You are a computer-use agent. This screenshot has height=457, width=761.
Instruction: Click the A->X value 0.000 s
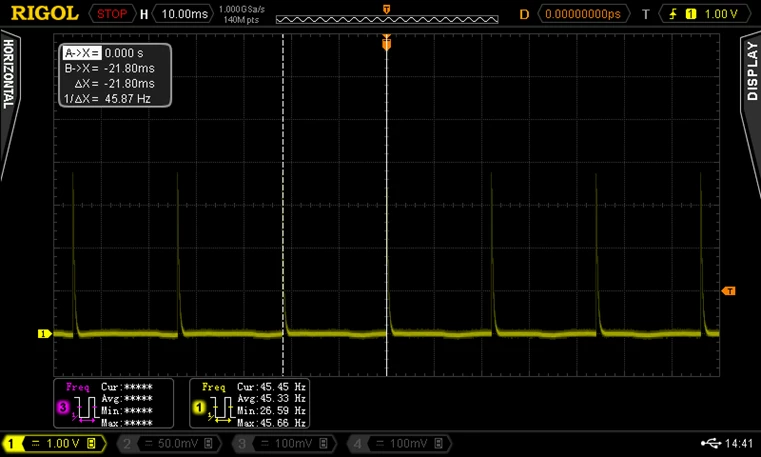(124, 53)
